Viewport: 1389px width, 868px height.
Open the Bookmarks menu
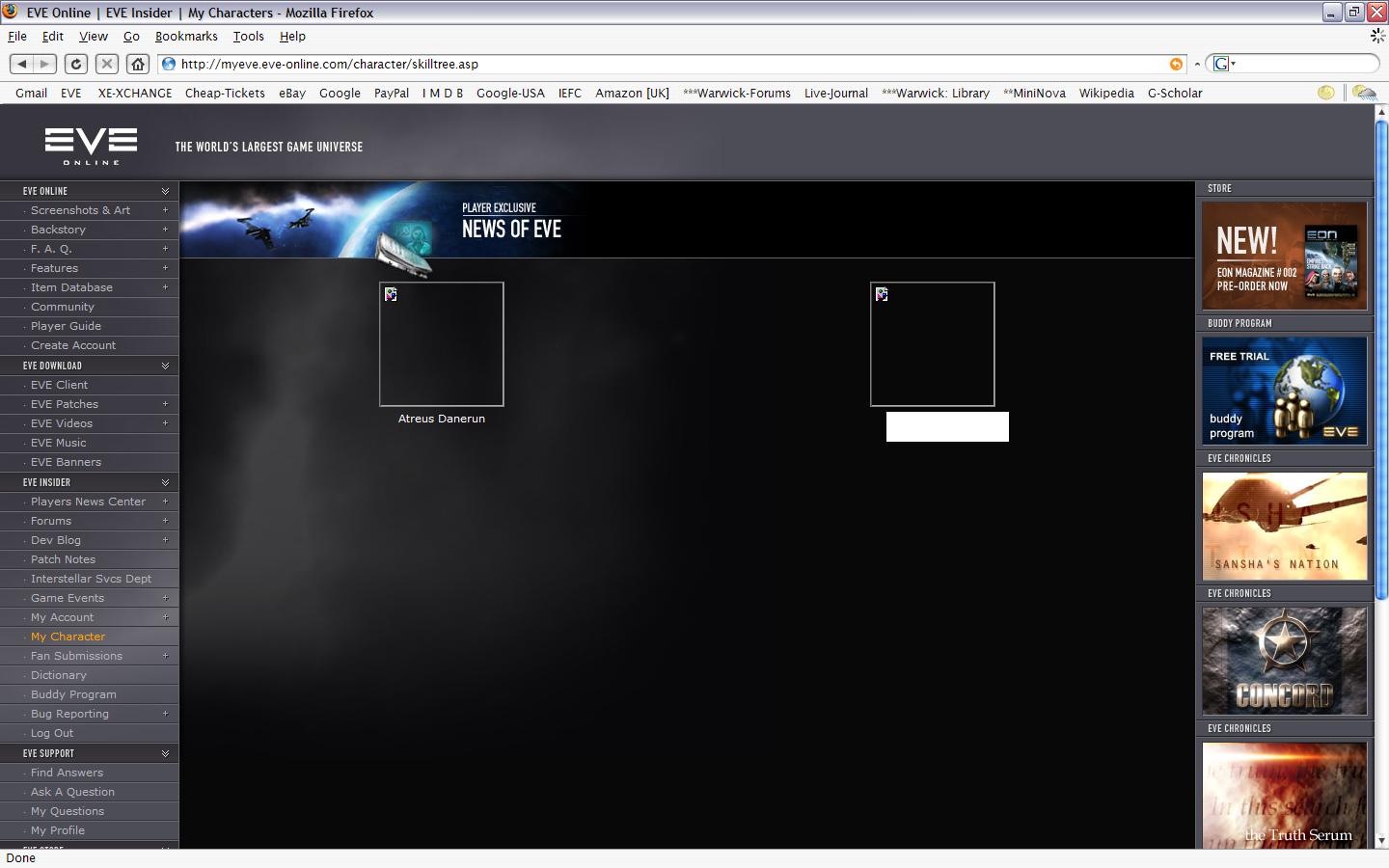pyautogui.click(x=186, y=36)
